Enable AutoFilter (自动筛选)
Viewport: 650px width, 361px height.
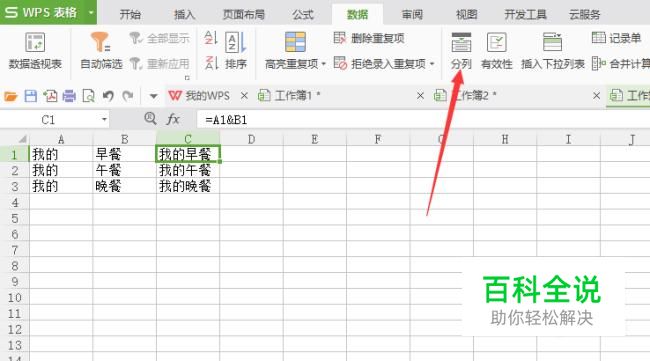101,51
